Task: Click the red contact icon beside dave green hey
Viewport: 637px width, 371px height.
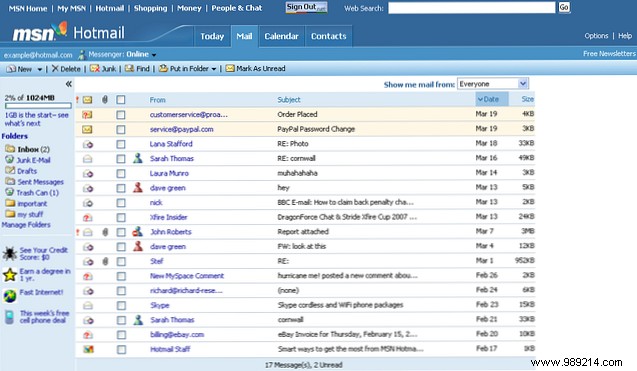Action: tap(138, 187)
